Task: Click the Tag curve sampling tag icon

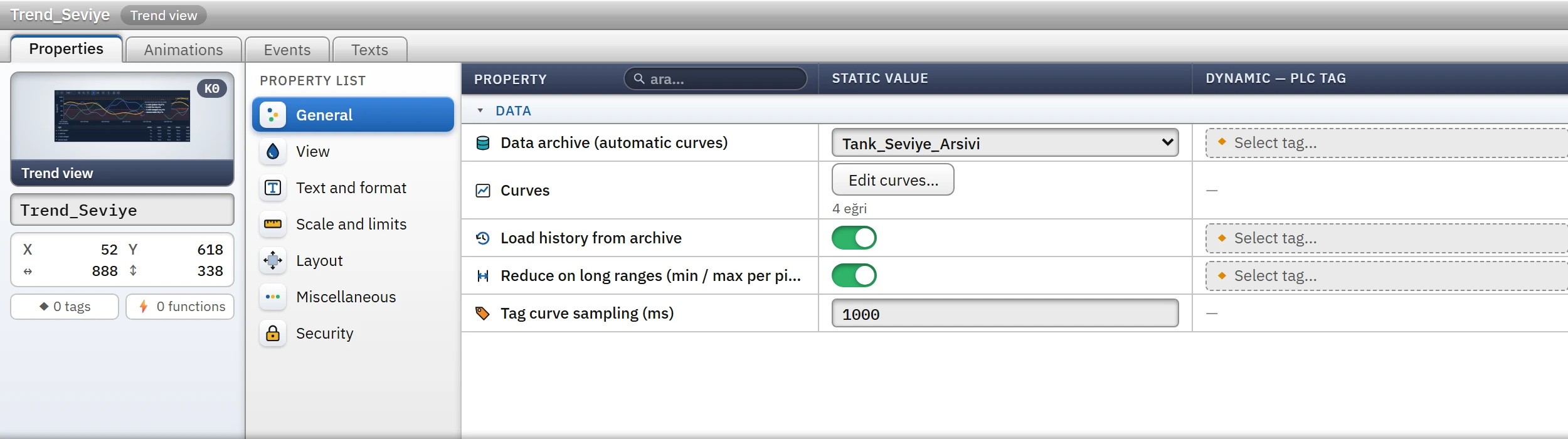Action: 483,314
